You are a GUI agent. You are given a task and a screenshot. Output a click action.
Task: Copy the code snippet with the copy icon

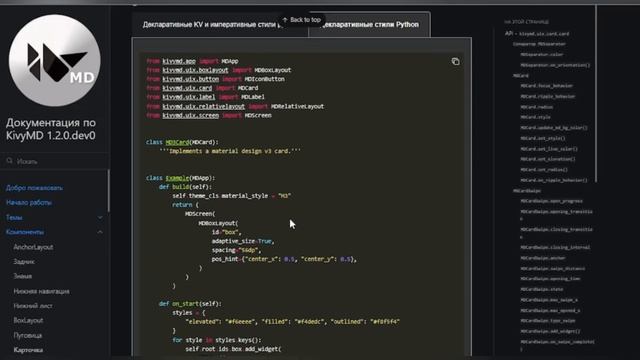click(x=456, y=62)
